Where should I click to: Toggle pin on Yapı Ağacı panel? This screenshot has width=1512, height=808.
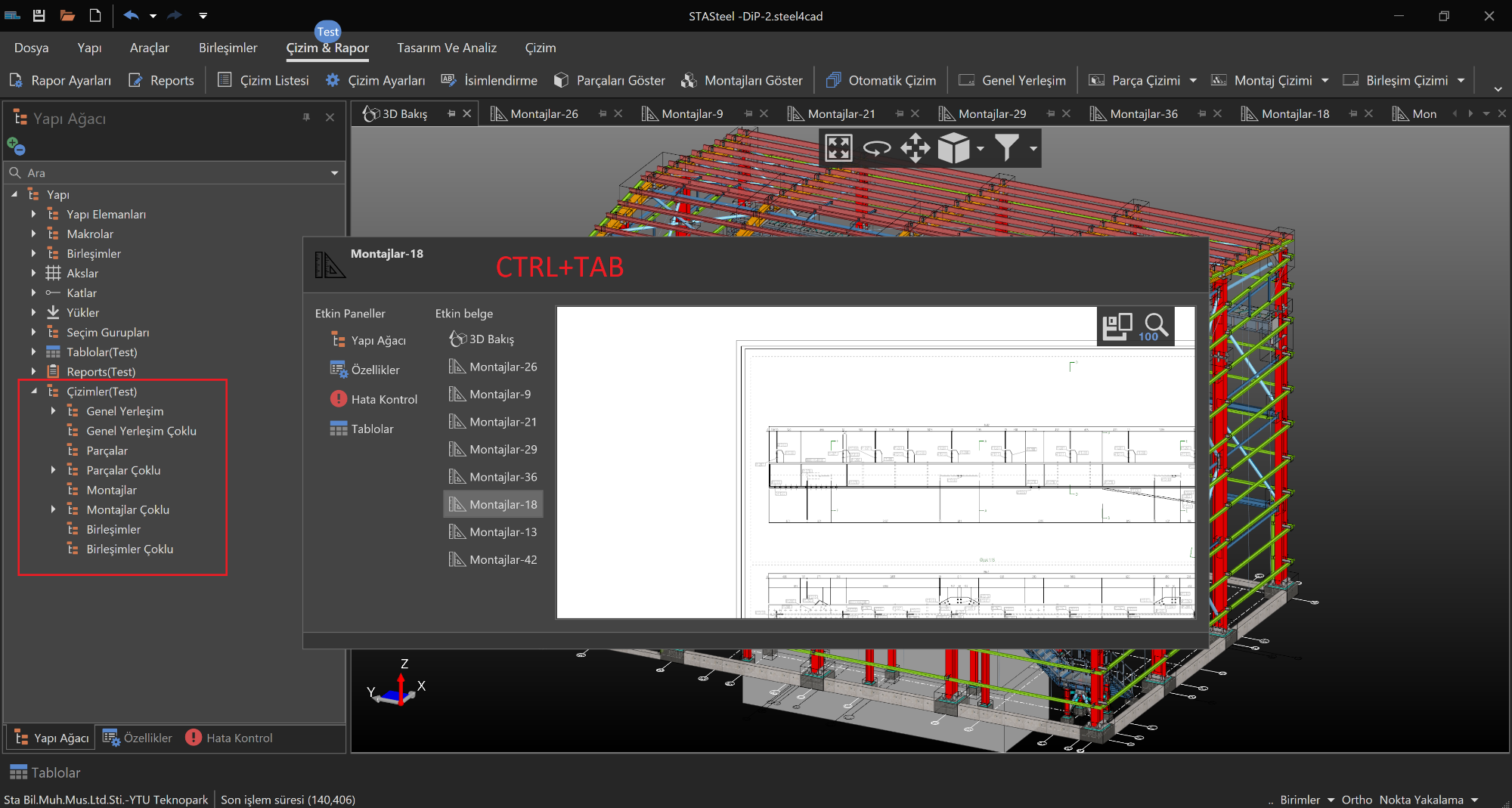click(306, 117)
